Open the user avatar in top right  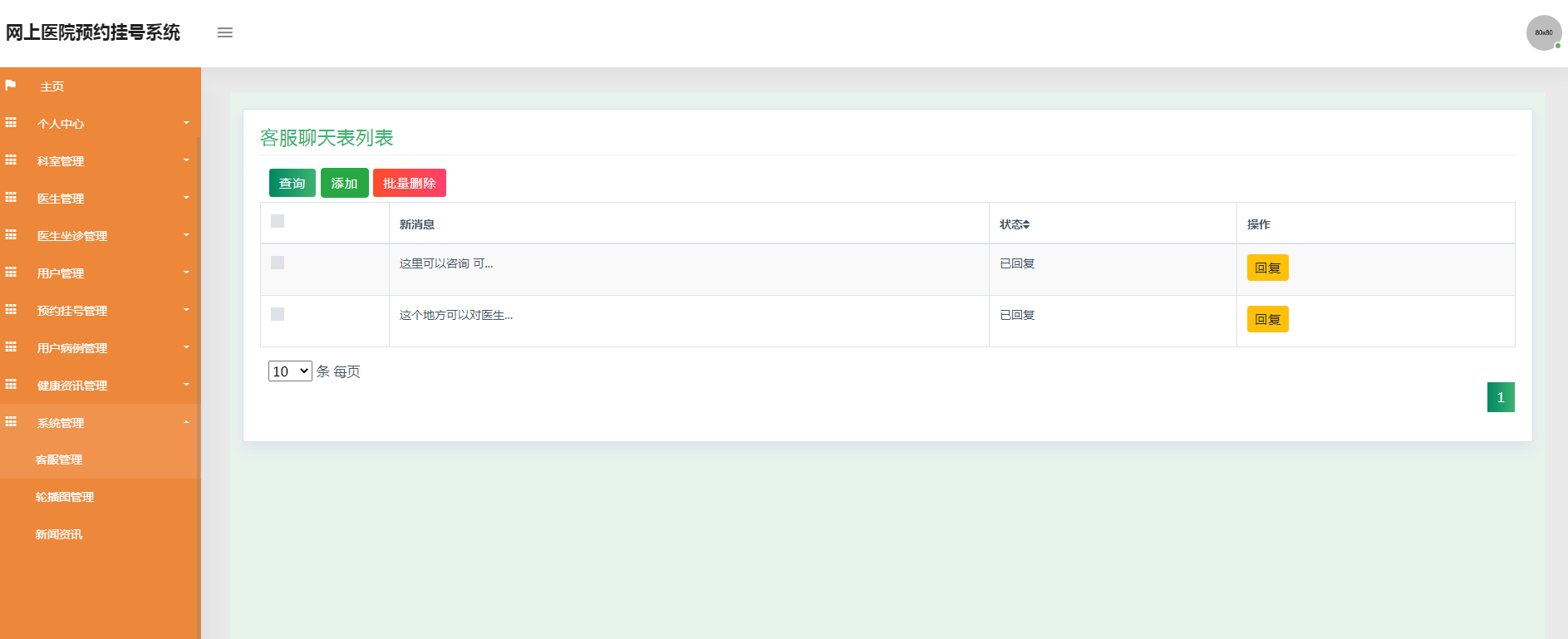tap(1544, 33)
